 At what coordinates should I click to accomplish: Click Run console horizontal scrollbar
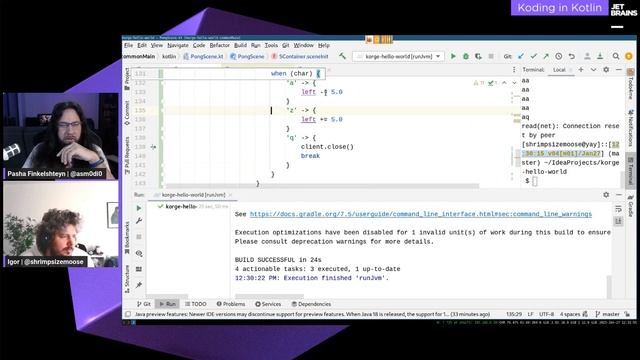tap(269, 296)
